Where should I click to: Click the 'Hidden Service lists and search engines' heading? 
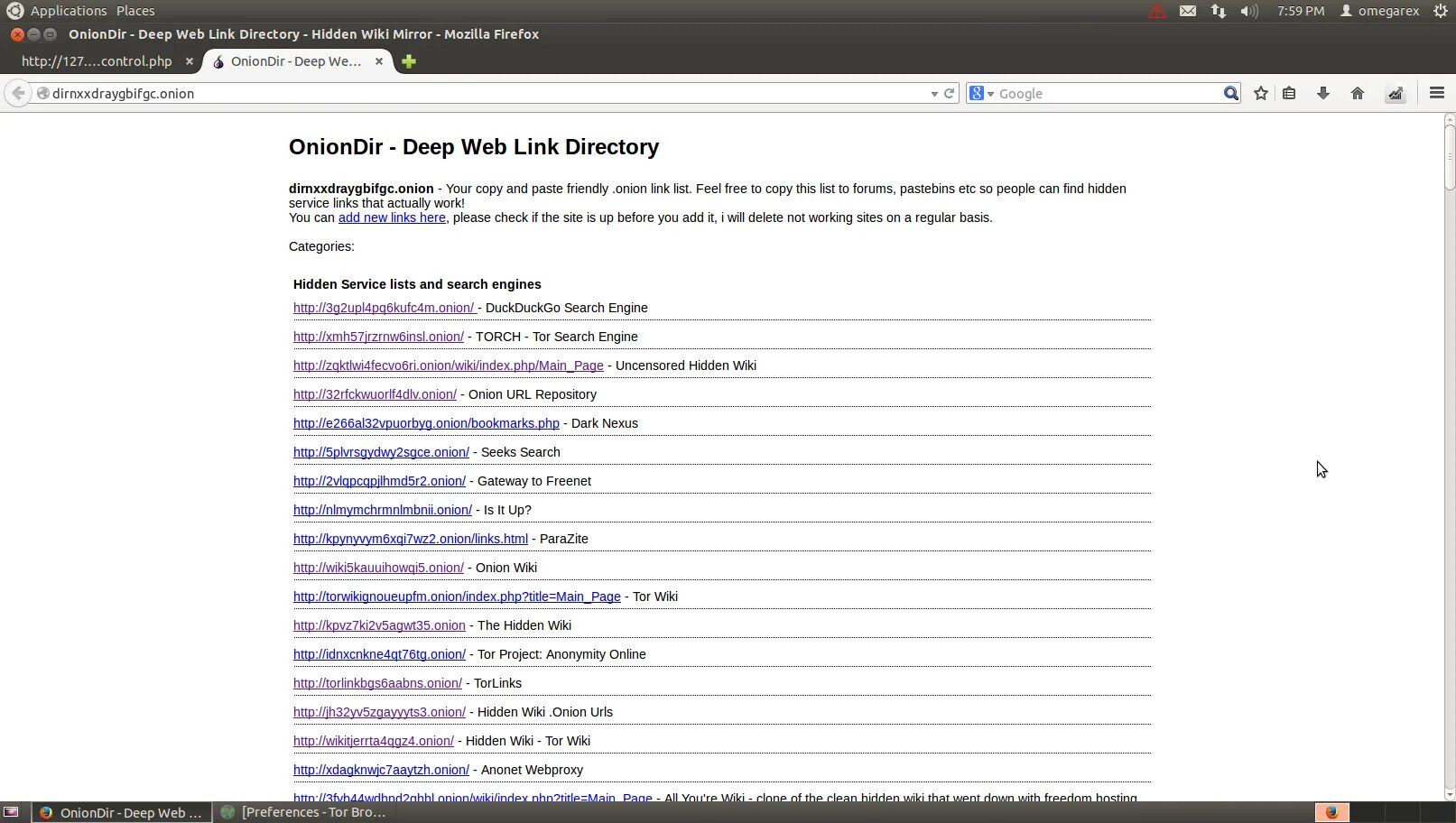[417, 284]
